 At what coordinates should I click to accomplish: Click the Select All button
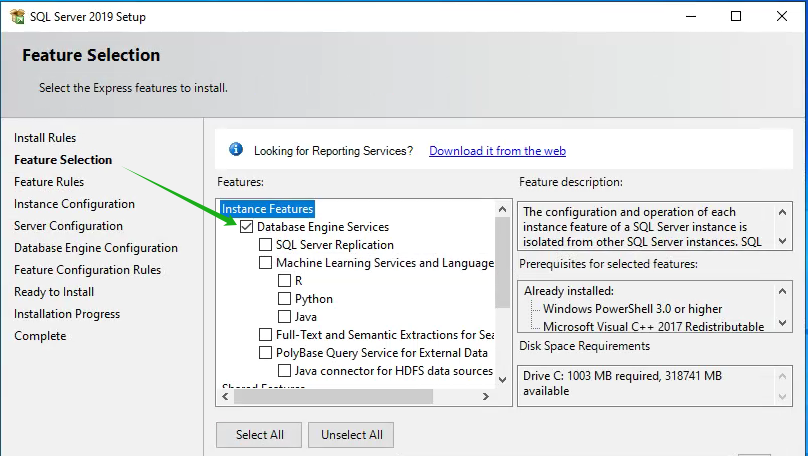coord(259,435)
